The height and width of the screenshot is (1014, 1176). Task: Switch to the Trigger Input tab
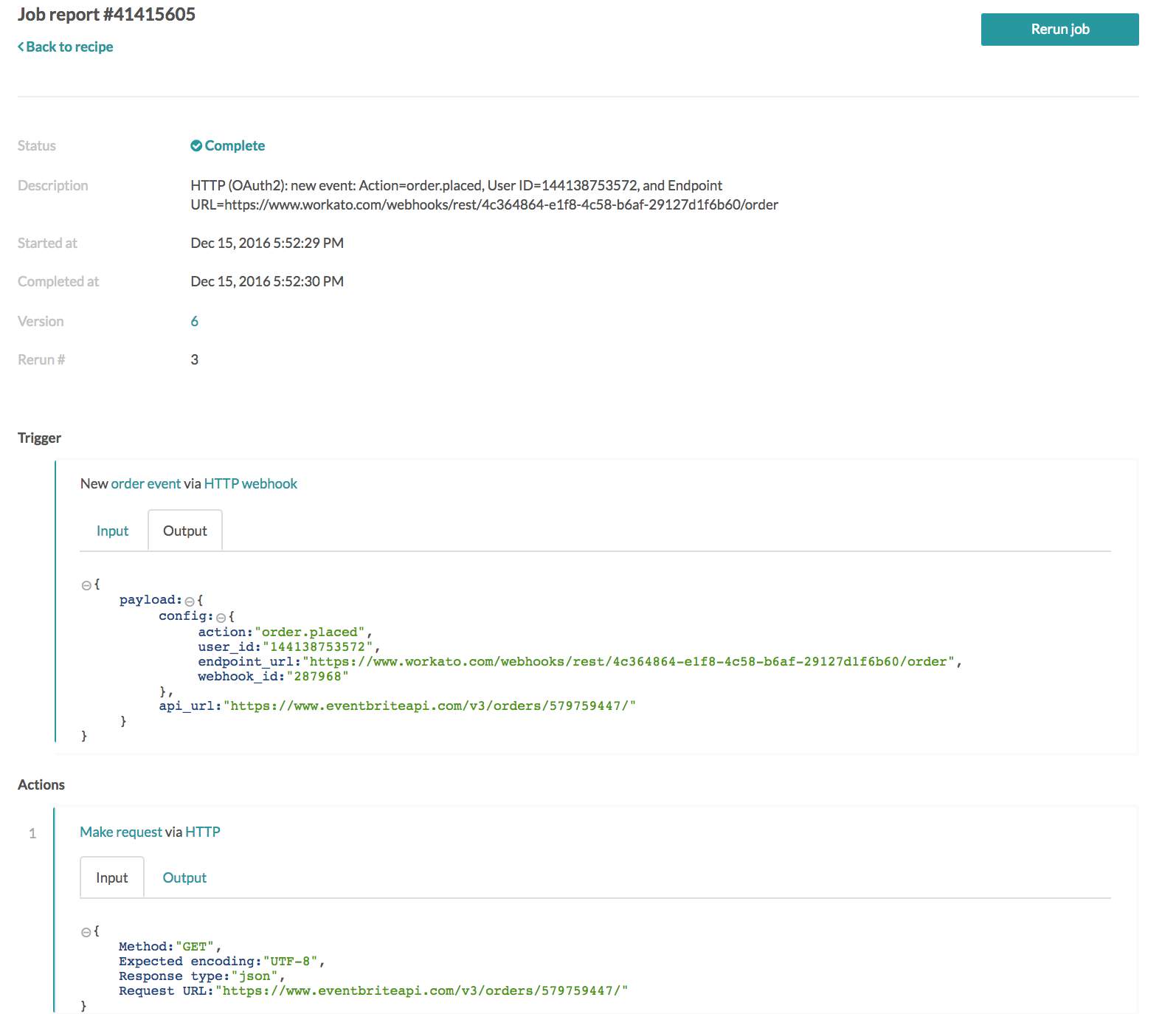pos(112,531)
